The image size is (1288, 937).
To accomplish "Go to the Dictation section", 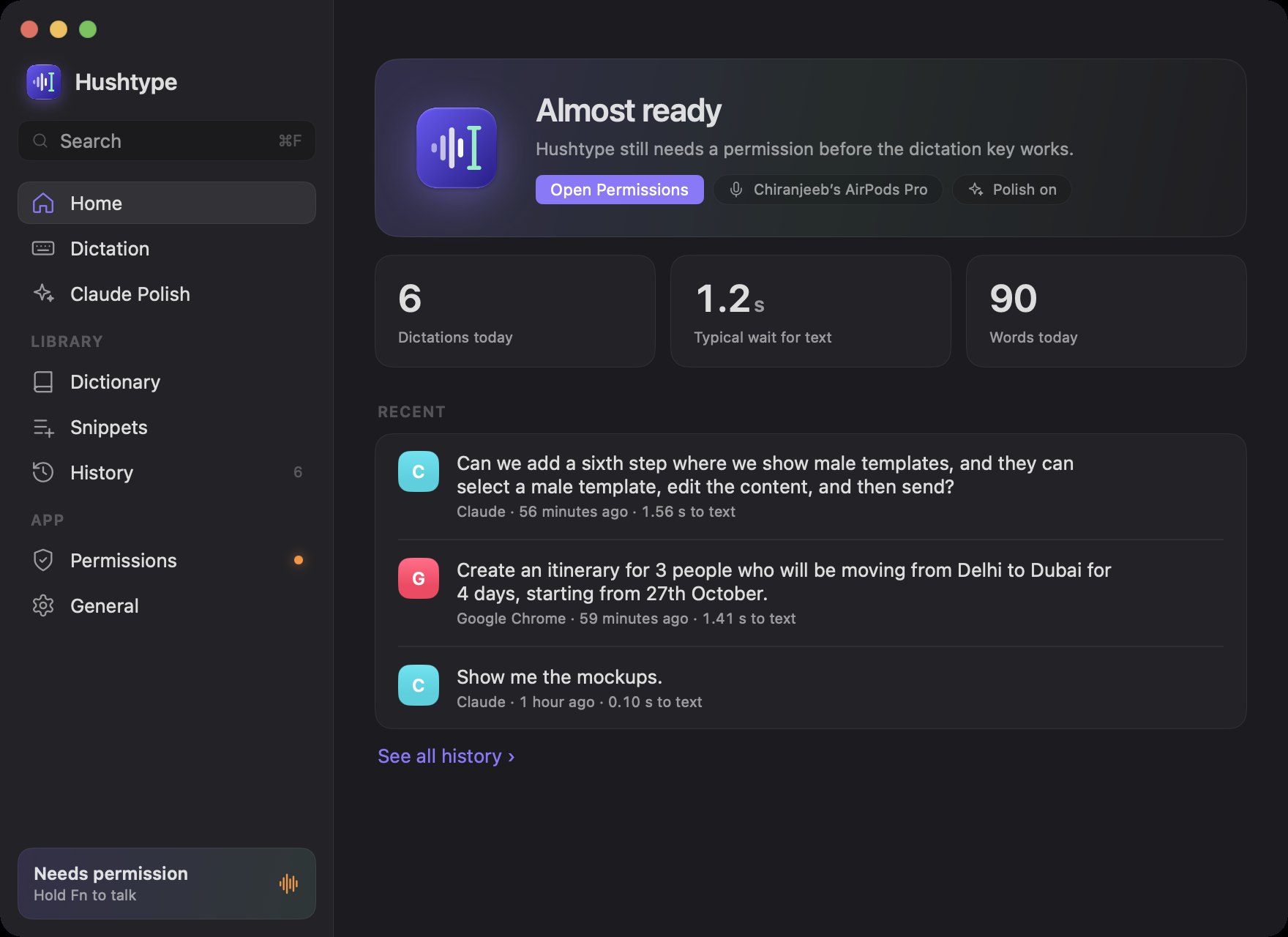I will [167, 248].
